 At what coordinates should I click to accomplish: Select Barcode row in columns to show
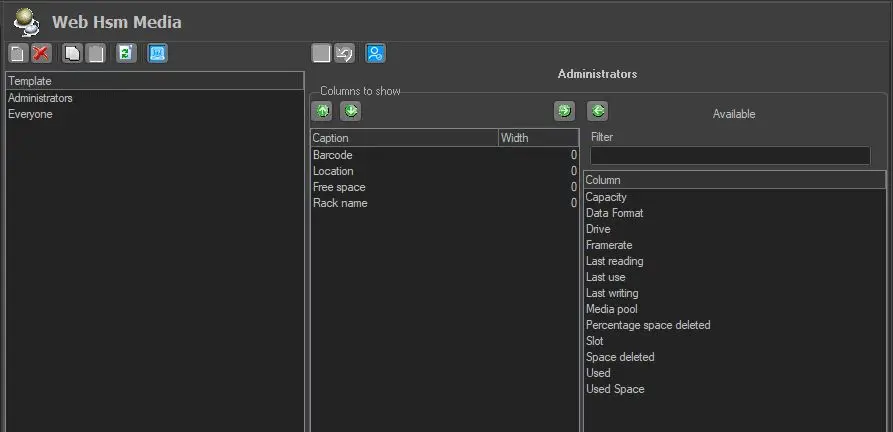(x=333, y=155)
